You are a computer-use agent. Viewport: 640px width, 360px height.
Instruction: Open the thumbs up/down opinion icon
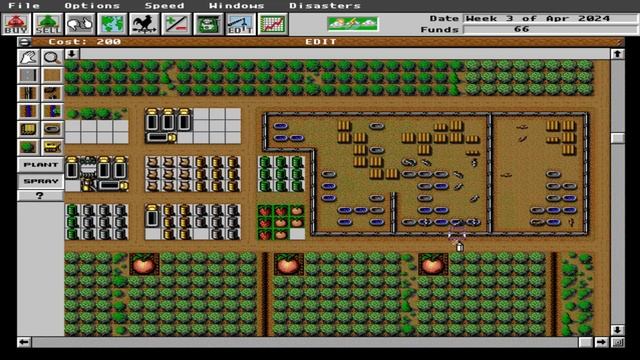80,24
